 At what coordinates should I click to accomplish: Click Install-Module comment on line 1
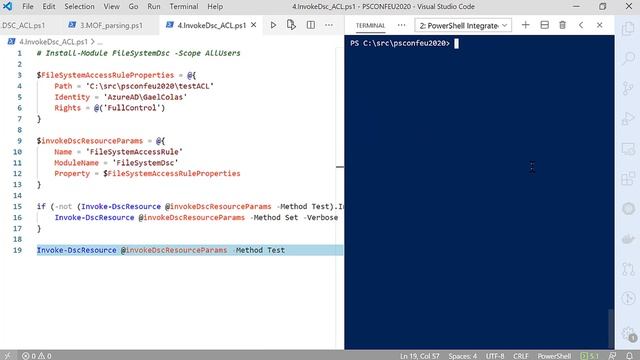(x=138, y=53)
